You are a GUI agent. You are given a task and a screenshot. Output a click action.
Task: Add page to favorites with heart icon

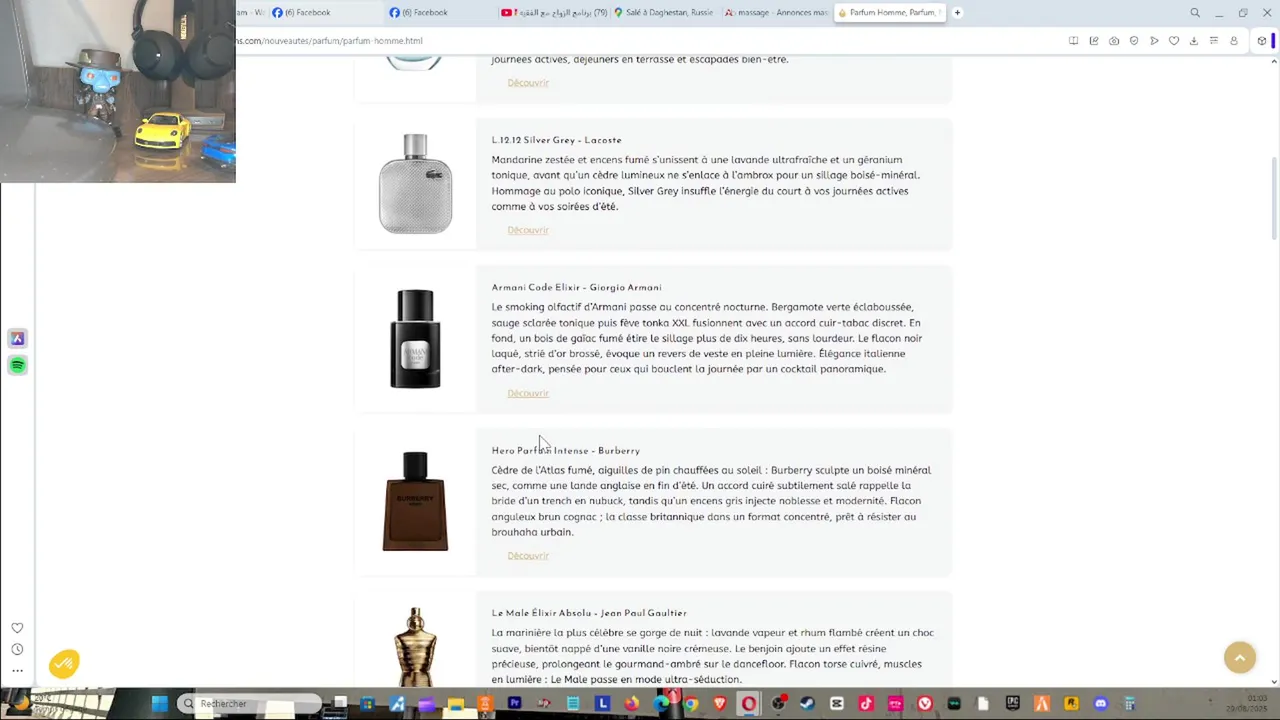pos(1174,41)
